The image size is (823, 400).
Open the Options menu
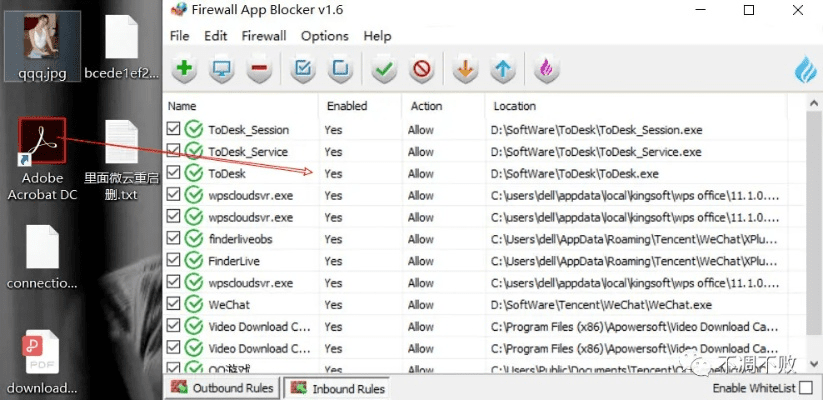324,36
